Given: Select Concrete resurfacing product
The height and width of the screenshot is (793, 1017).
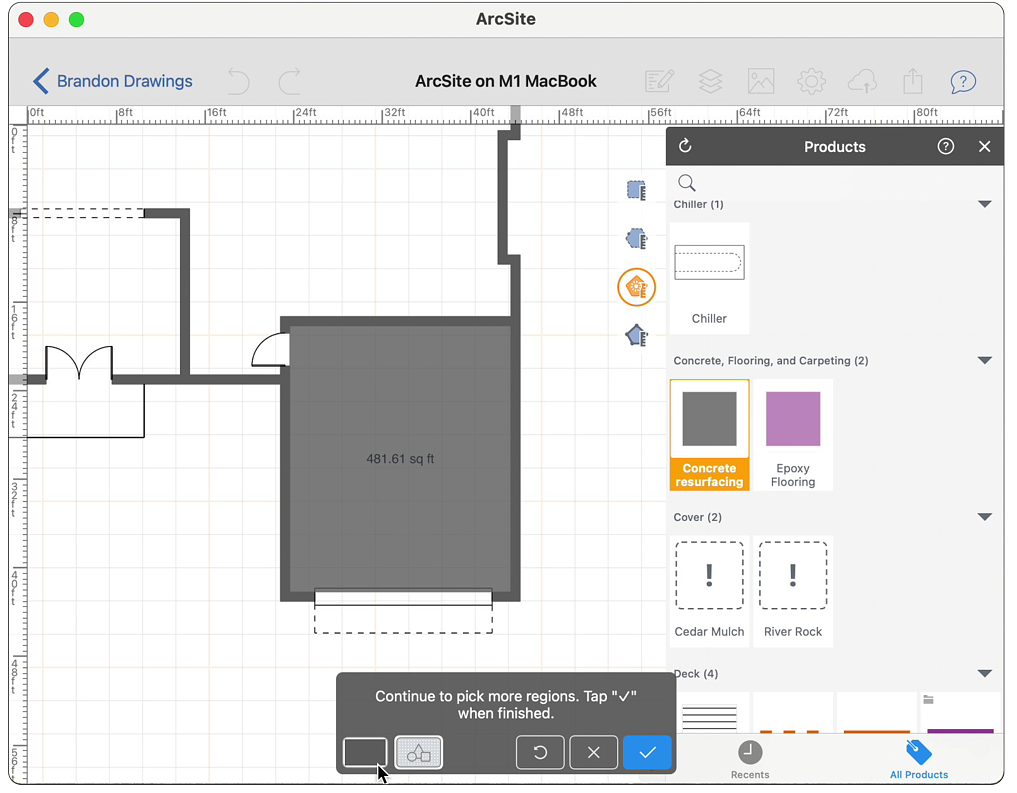Looking at the screenshot, I should [x=709, y=434].
